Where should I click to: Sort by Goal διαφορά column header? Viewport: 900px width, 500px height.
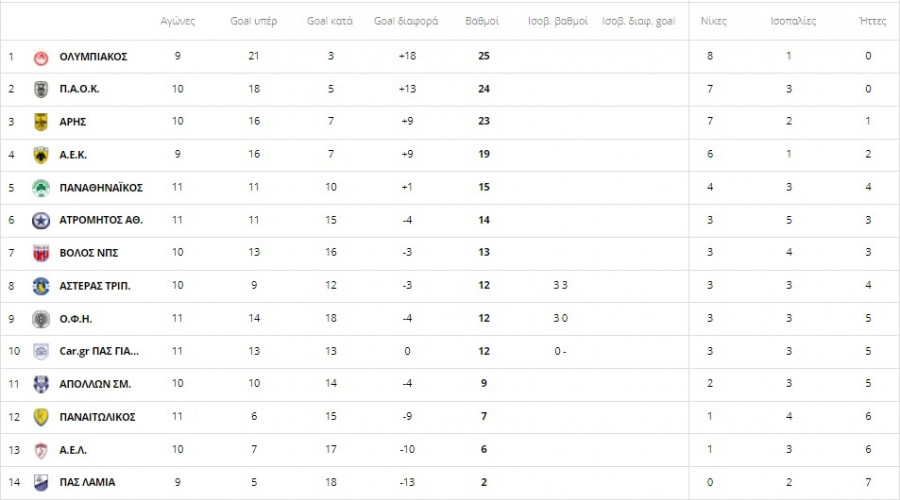(406, 21)
